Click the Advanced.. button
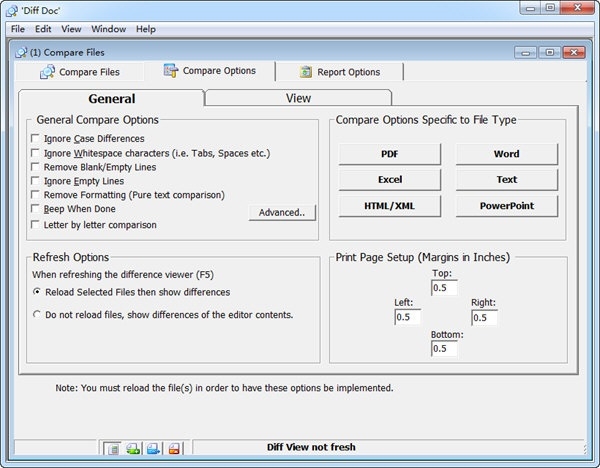The width and height of the screenshot is (600, 468). (282, 212)
